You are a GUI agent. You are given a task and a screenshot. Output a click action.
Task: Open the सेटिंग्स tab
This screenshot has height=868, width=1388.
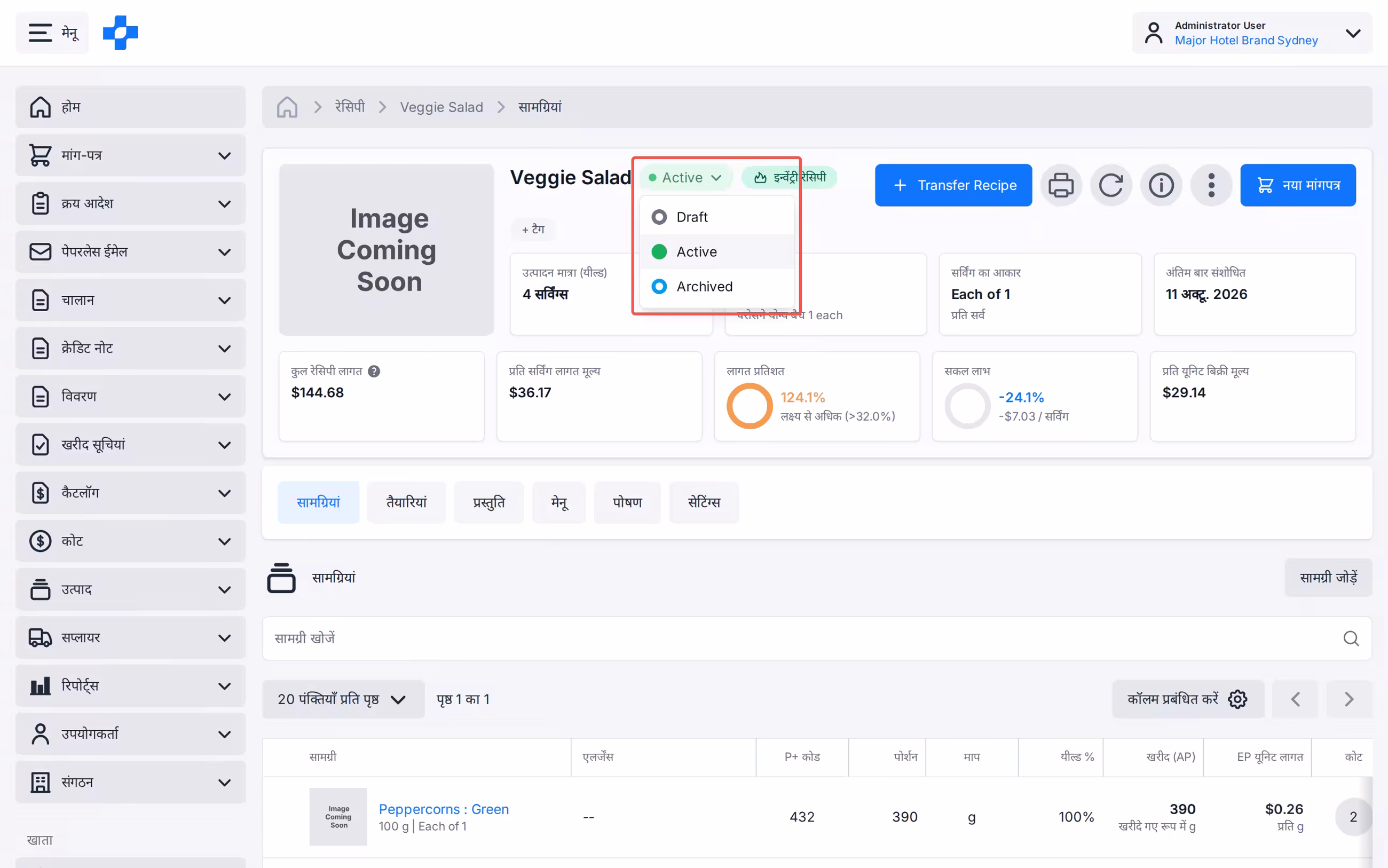click(x=704, y=502)
